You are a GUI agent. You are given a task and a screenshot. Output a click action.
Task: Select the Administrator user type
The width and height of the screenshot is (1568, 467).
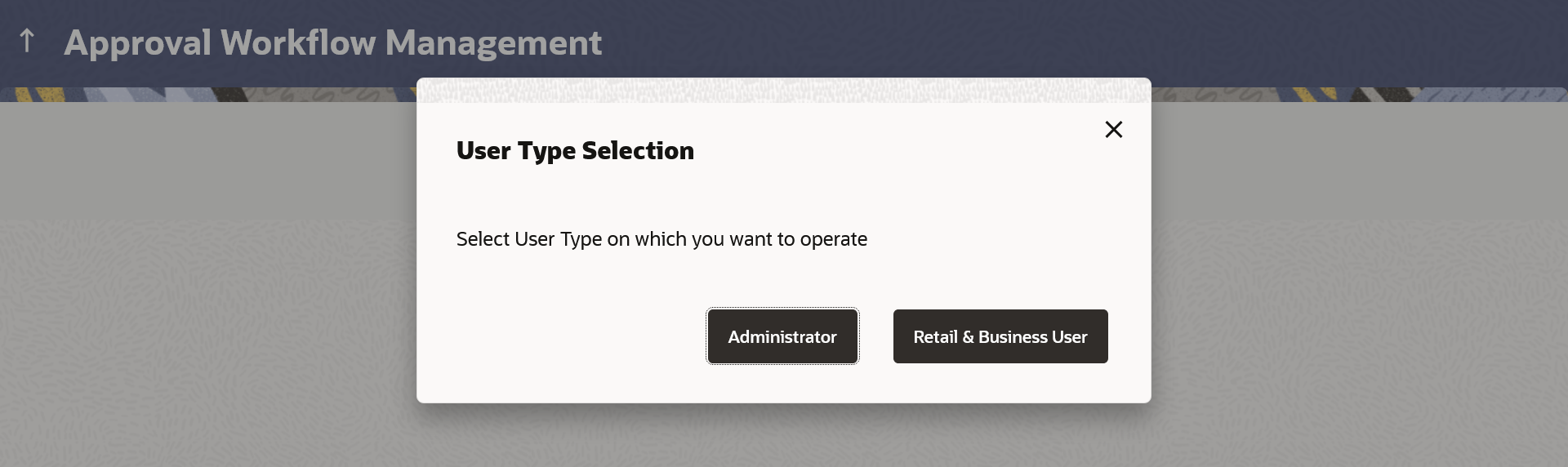pyautogui.click(x=782, y=336)
